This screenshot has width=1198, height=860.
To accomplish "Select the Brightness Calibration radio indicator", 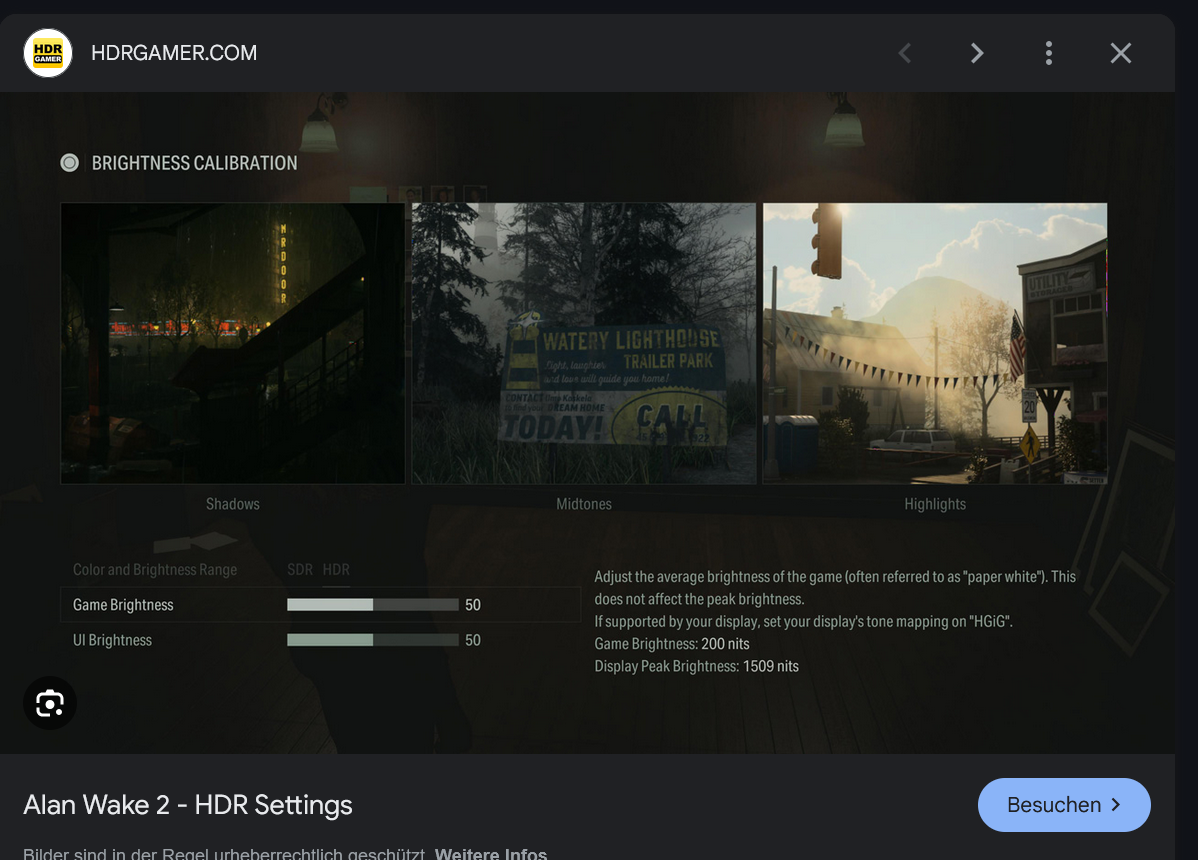I will point(69,162).
